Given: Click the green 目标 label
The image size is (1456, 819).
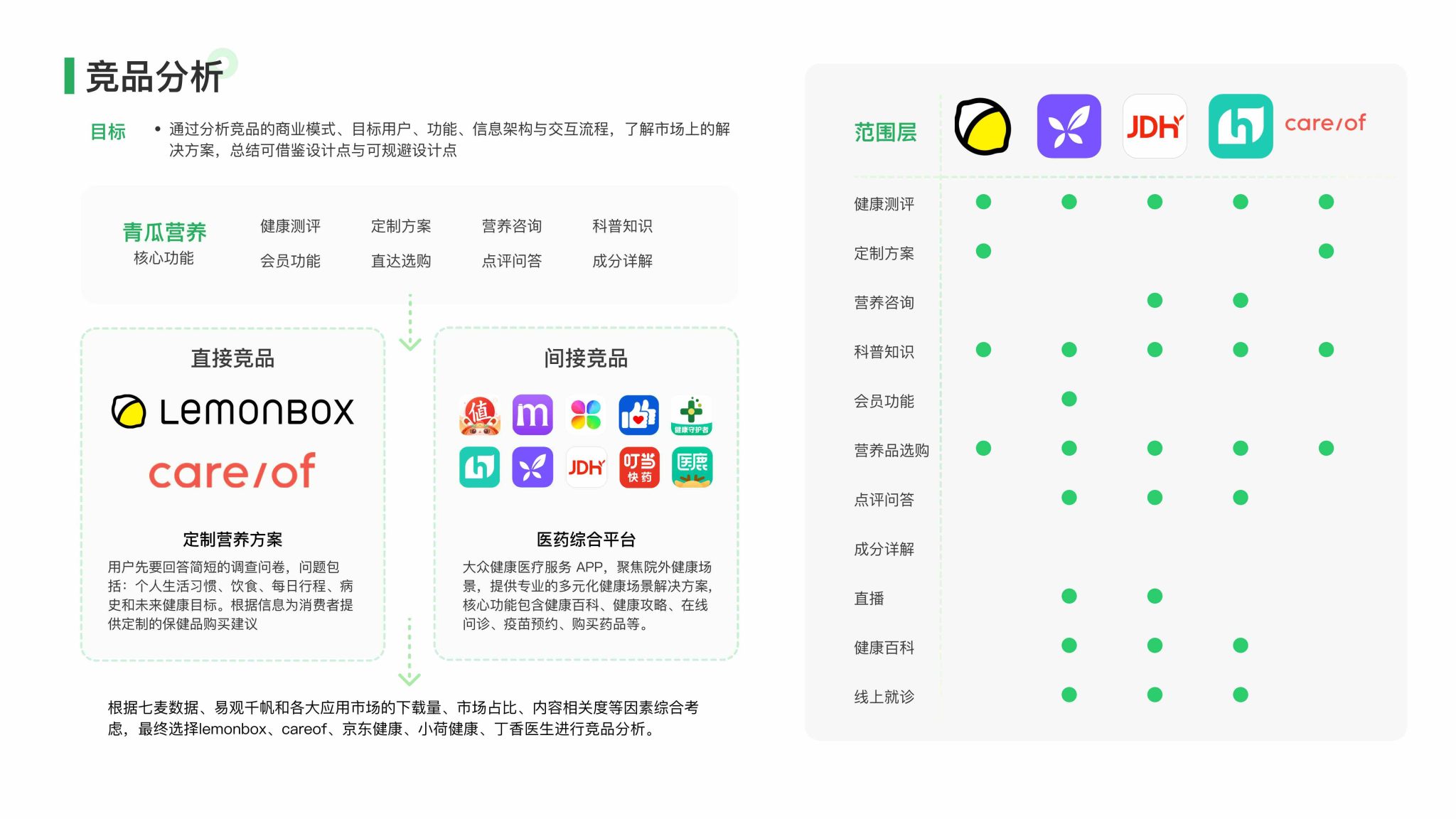Looking at the screenshot, I should point(108,132).
